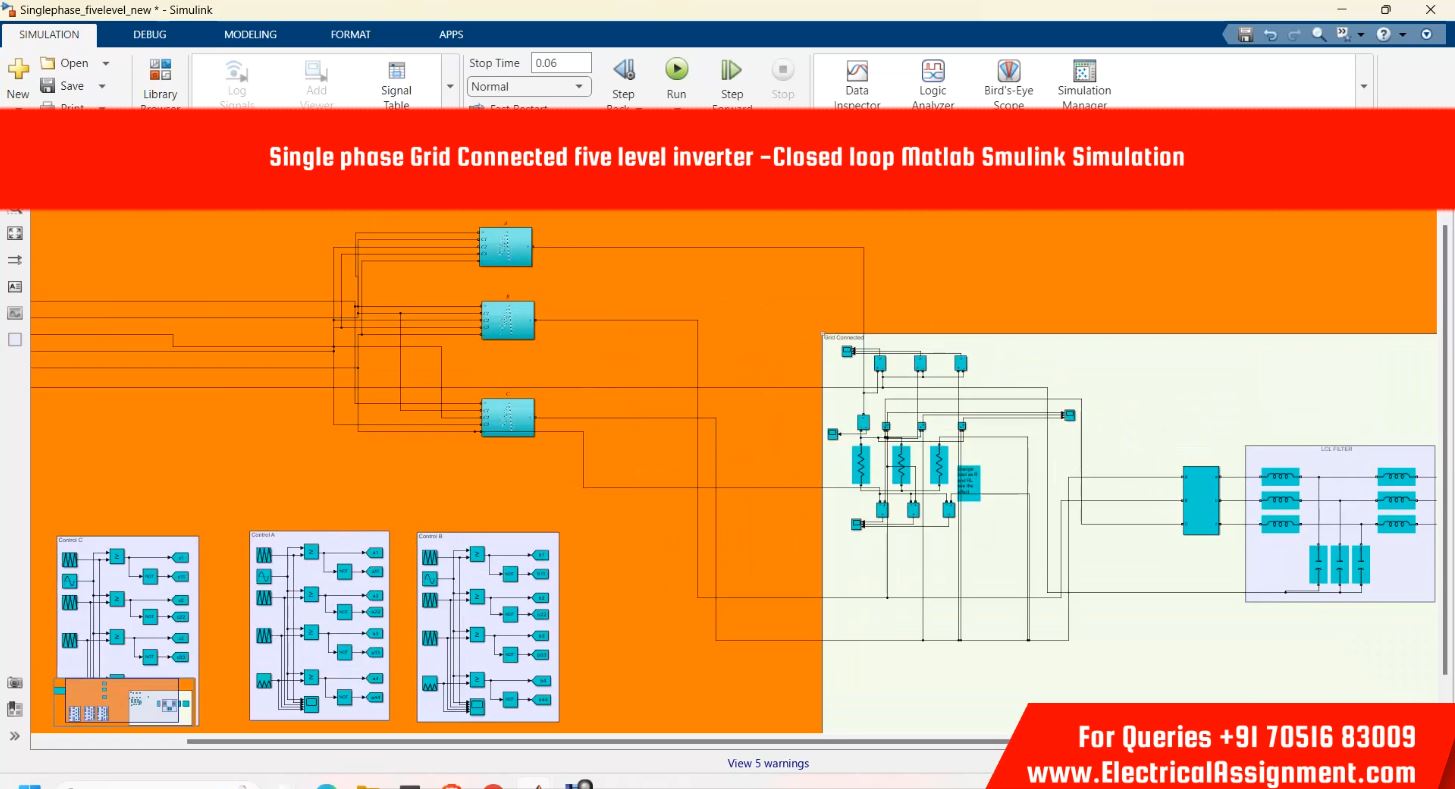Open the Logic Analyzer tool
1455x789 pixels.
[933, 72]
